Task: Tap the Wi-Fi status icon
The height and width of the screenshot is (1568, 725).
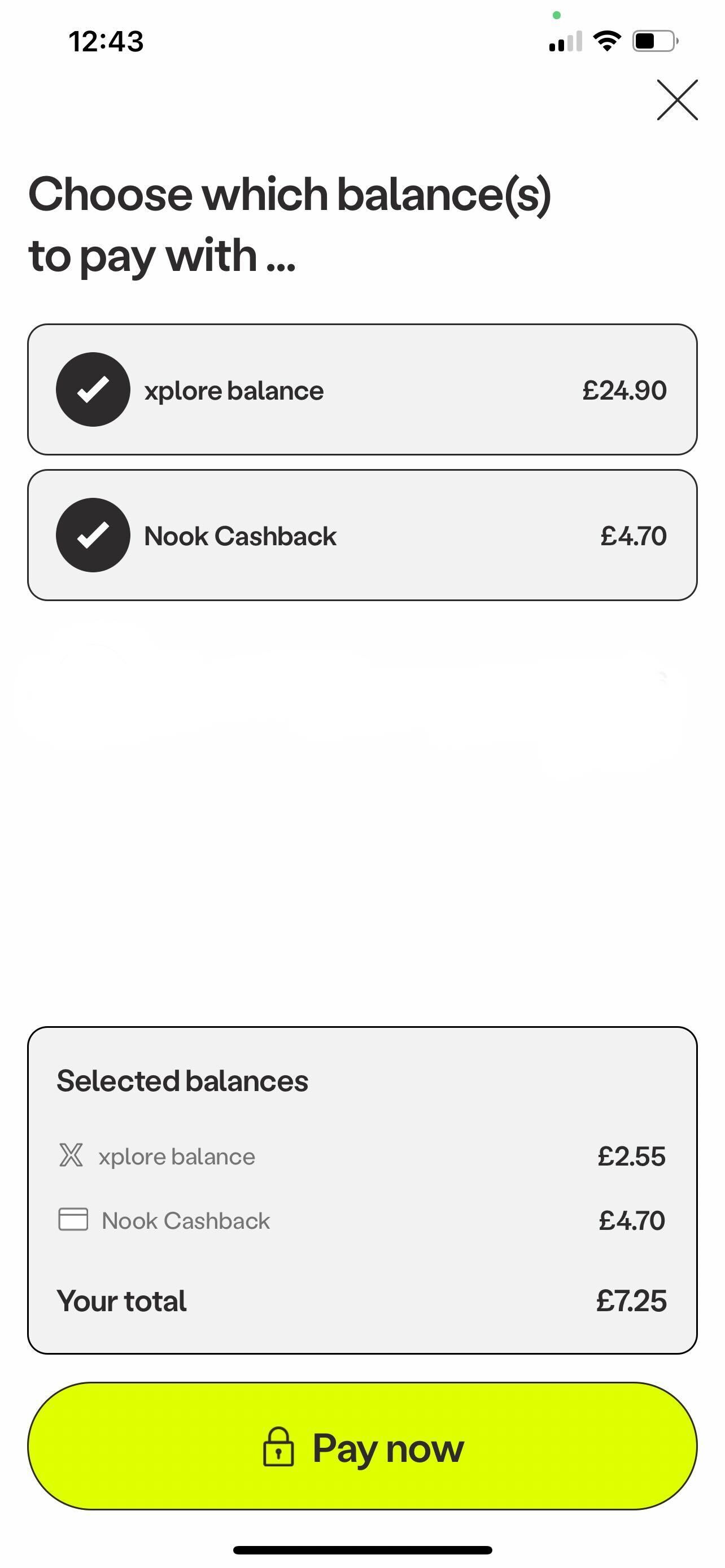Action: click(x=607, y=41)
